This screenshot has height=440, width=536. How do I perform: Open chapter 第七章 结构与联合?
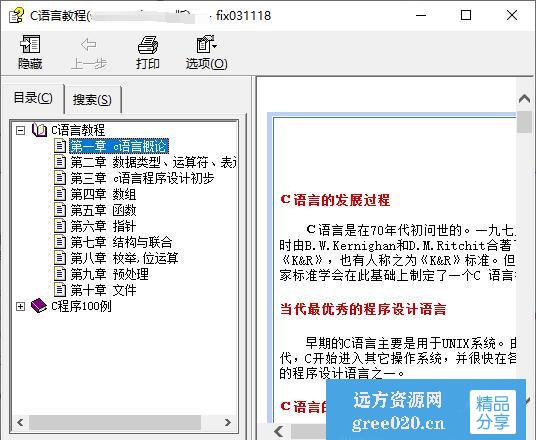click(x=121, y=242)
